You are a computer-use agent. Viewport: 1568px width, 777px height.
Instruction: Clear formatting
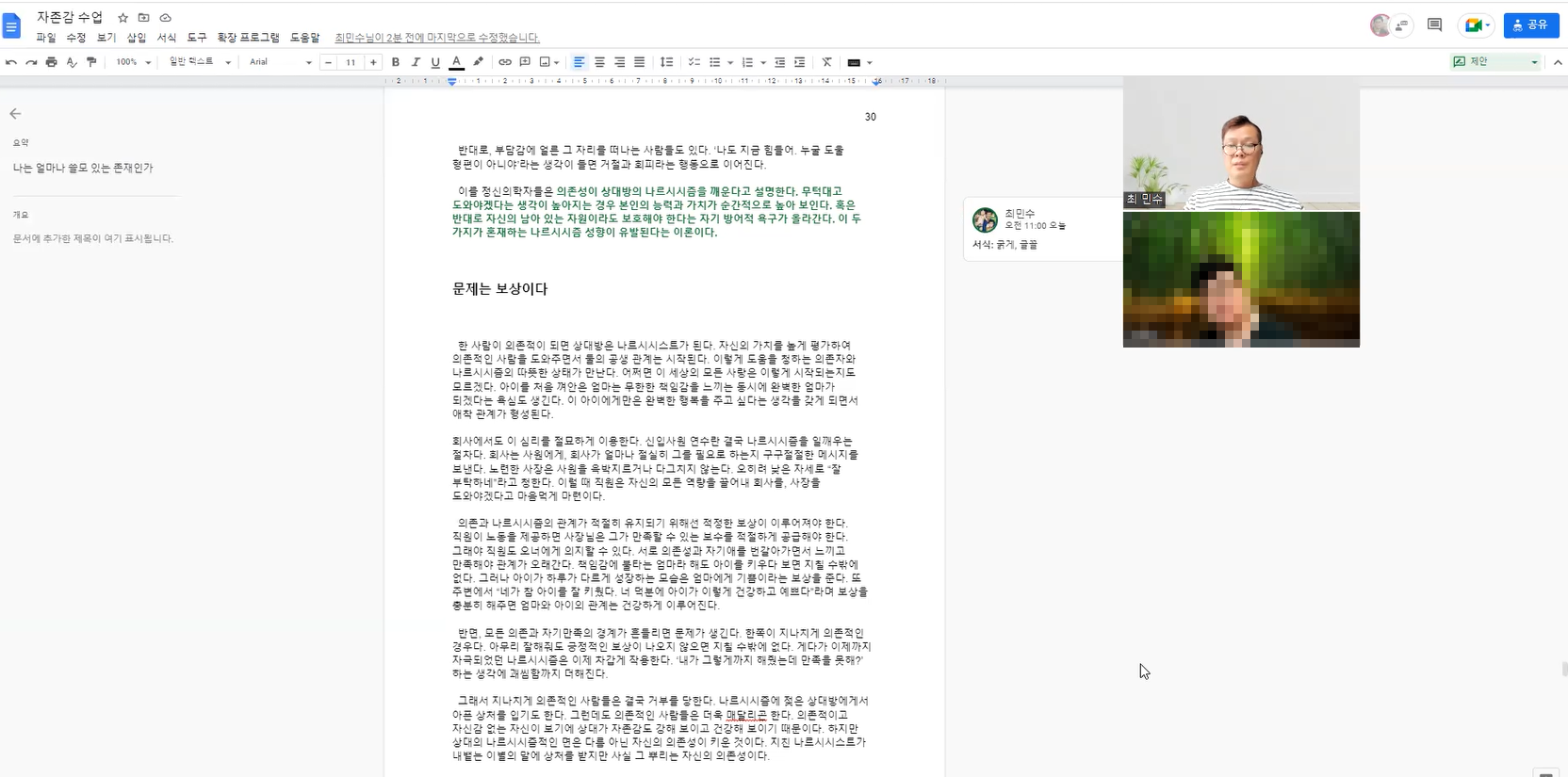(x=826, y=62)
